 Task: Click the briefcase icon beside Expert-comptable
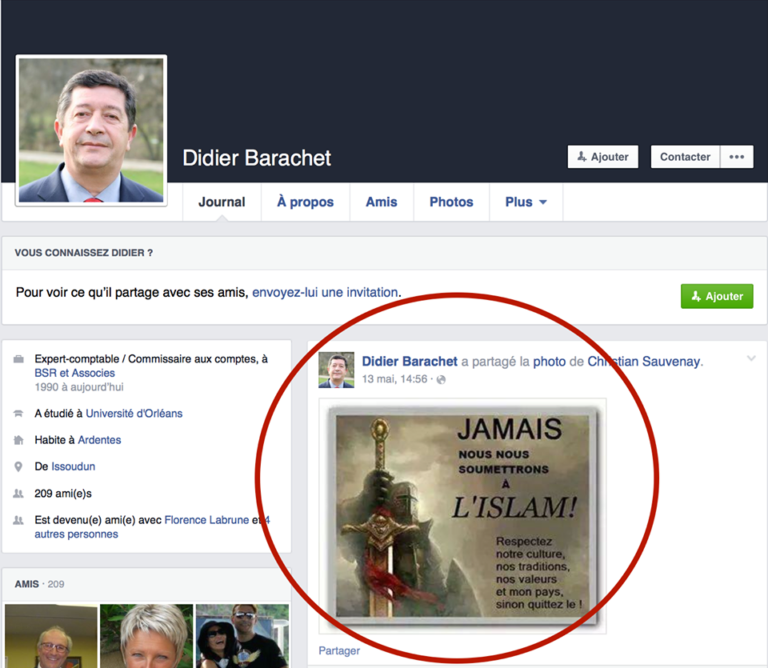[19, 359]
